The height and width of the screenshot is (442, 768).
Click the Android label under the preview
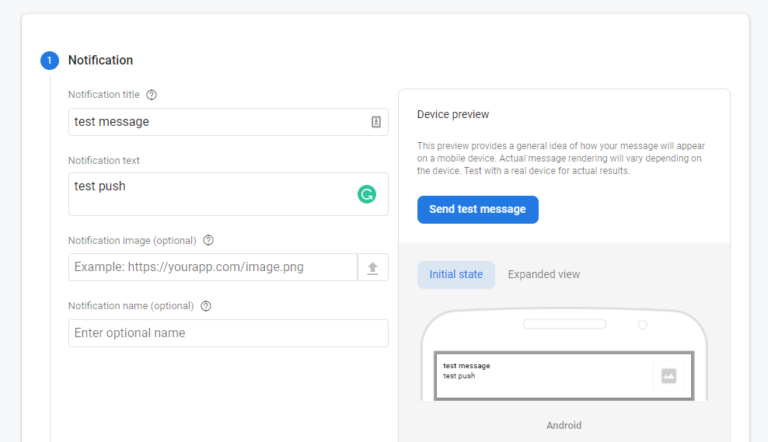564,425
